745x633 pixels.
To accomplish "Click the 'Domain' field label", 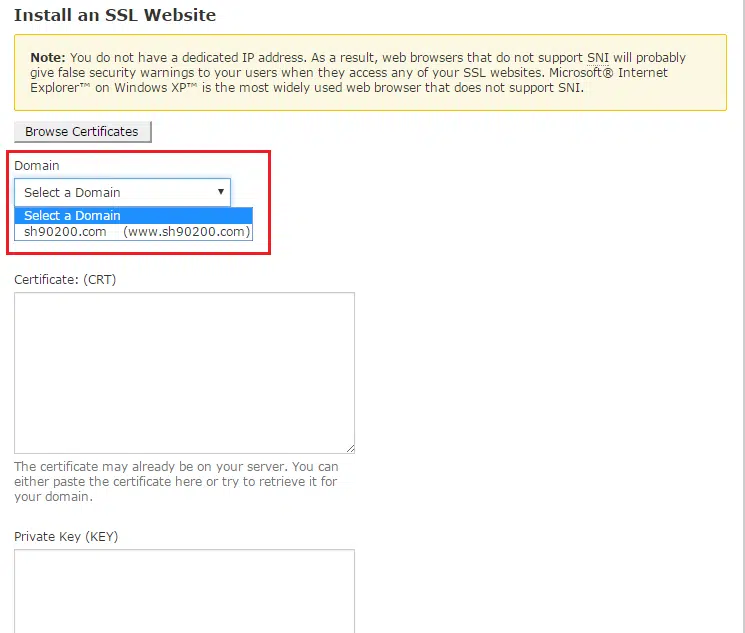I will point(37,165).
